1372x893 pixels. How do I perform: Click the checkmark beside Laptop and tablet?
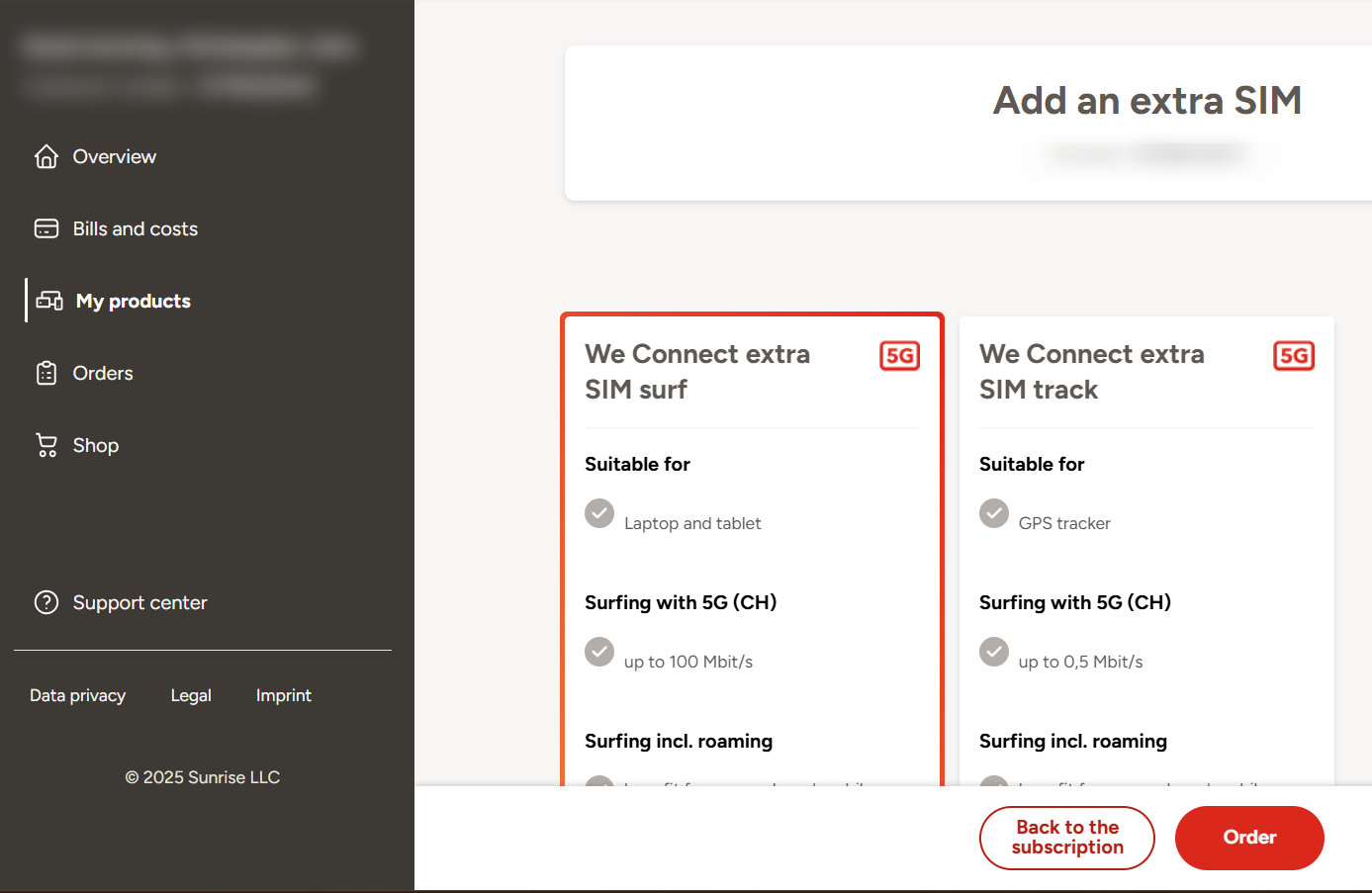click(599, 514)
